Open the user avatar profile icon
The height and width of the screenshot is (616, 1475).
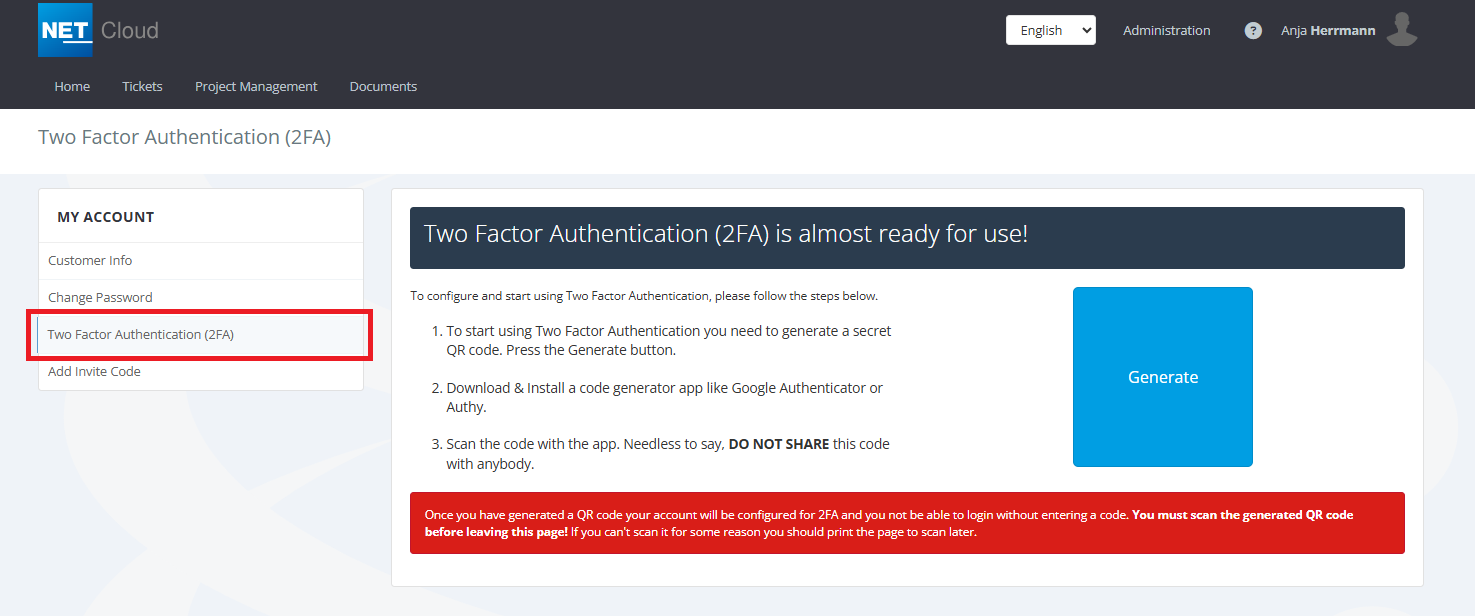coord(1402,30)
